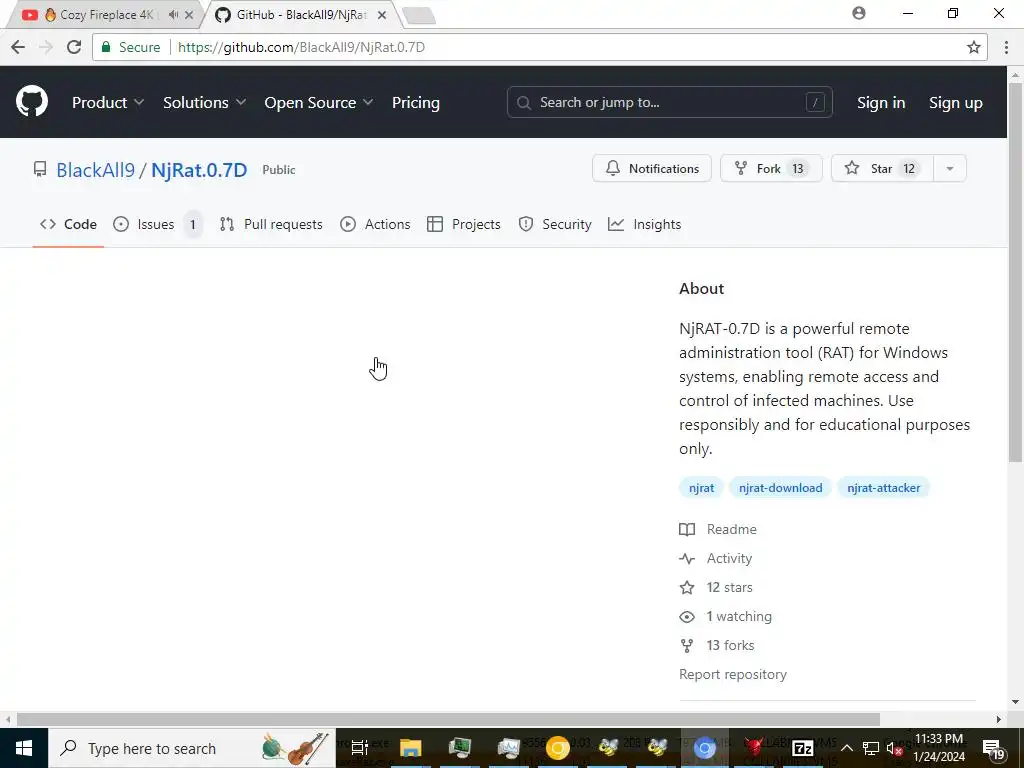The width and height of the screenshot is (1024, 768).
Task: Click the Sign in link
Action: 881,103
